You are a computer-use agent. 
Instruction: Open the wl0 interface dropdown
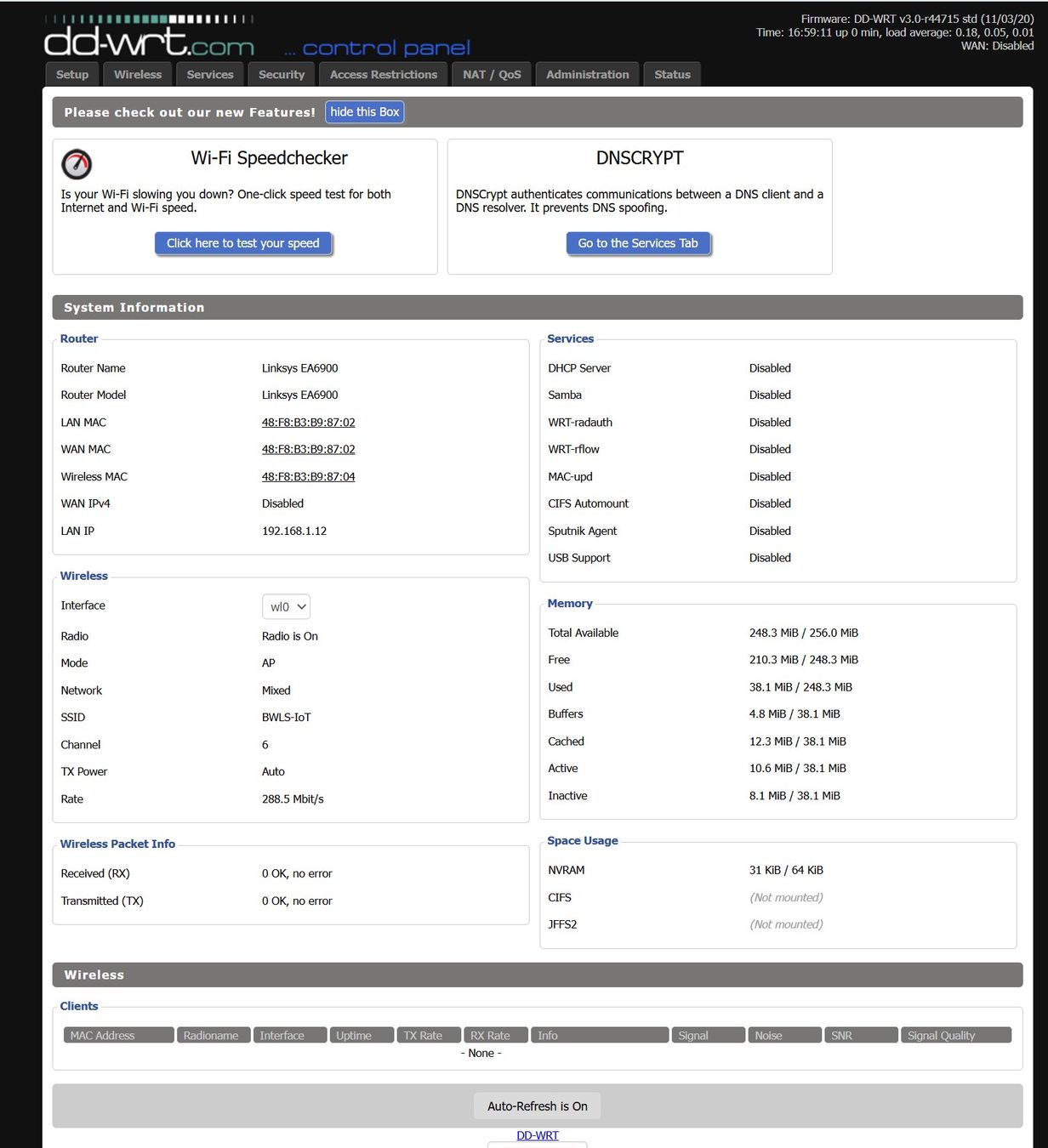click(286, 606)
